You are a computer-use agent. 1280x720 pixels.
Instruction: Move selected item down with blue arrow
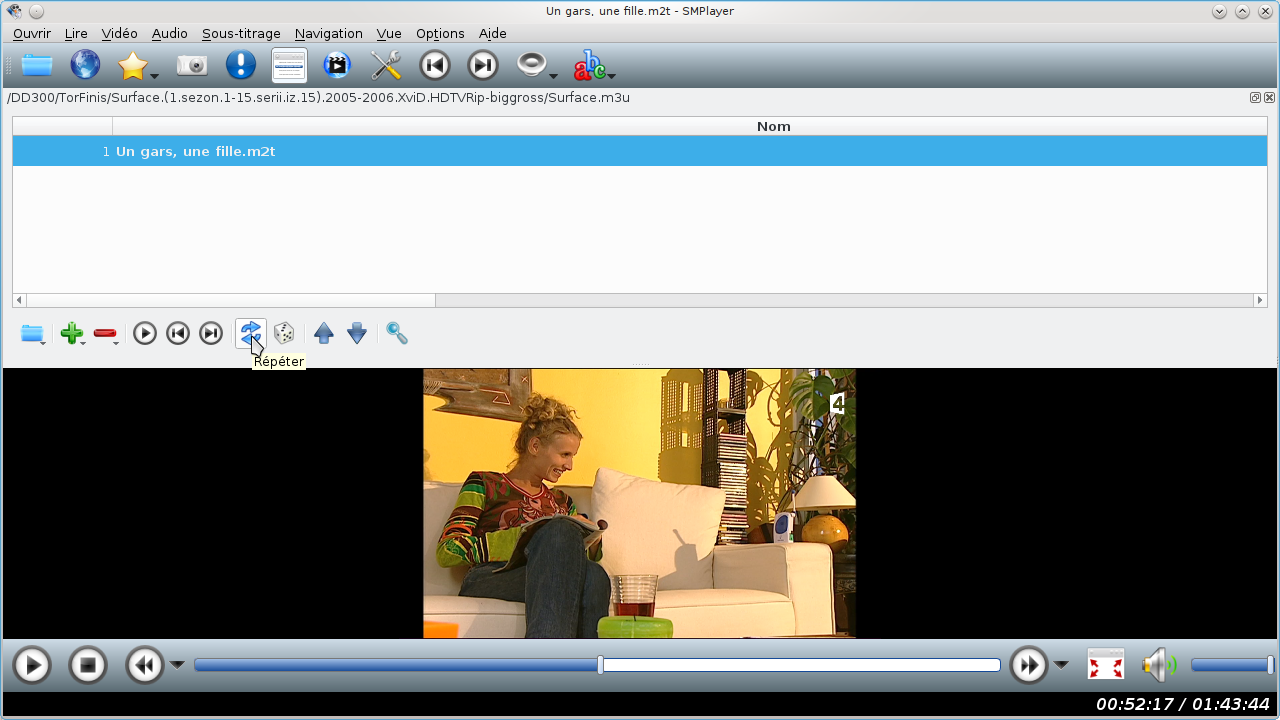[357, 333]
